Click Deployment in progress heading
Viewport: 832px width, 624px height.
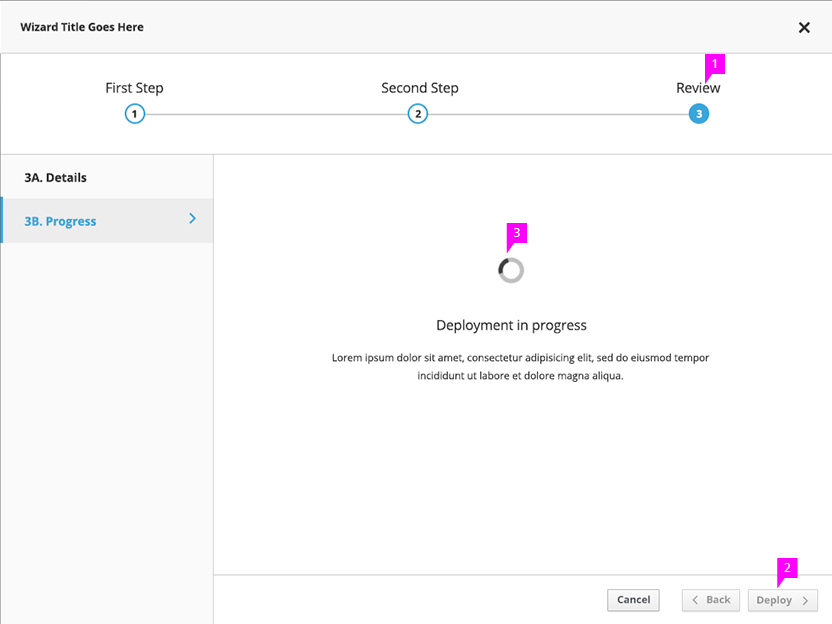coord(512,325)
